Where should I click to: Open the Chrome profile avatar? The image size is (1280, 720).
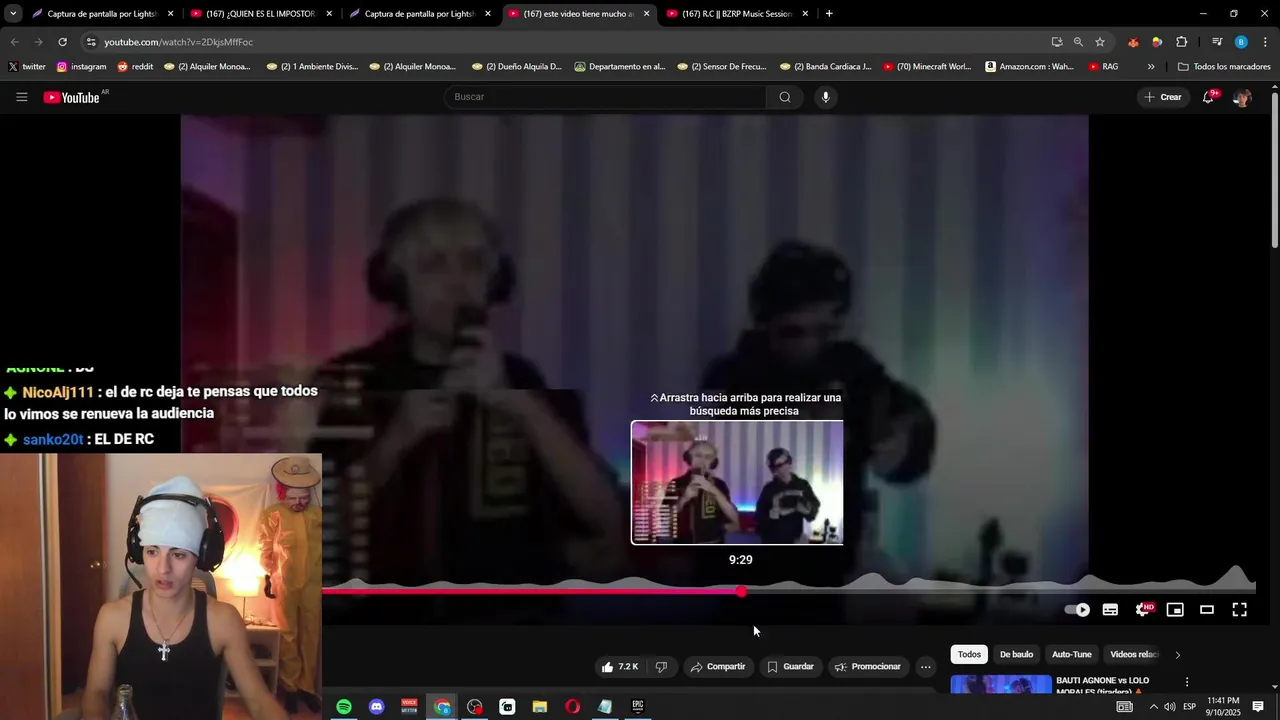coord(1241,42)
